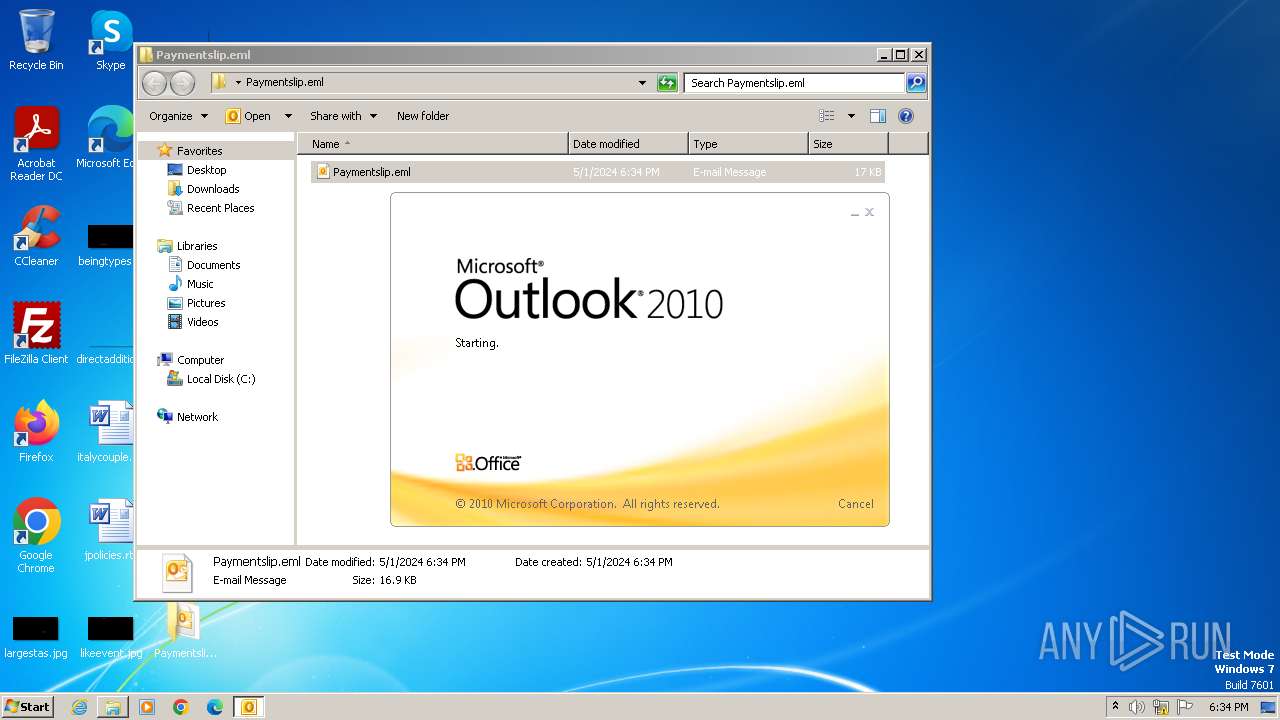The height and width of the screenshot is (720, 1280).
Task: Sort by the Type column header
Action: 748,144
